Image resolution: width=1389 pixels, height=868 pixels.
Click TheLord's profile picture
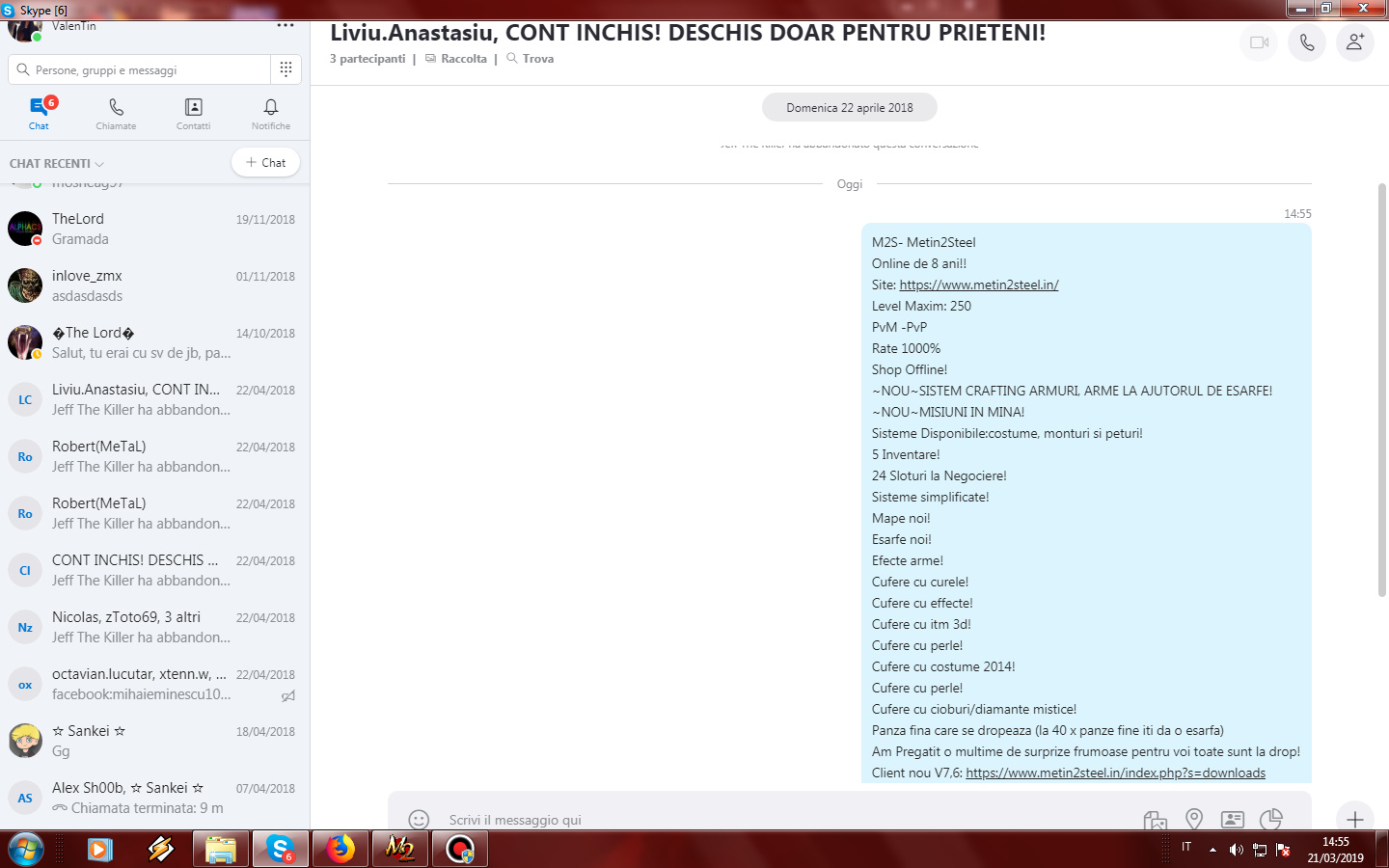[x=25, y=229]
